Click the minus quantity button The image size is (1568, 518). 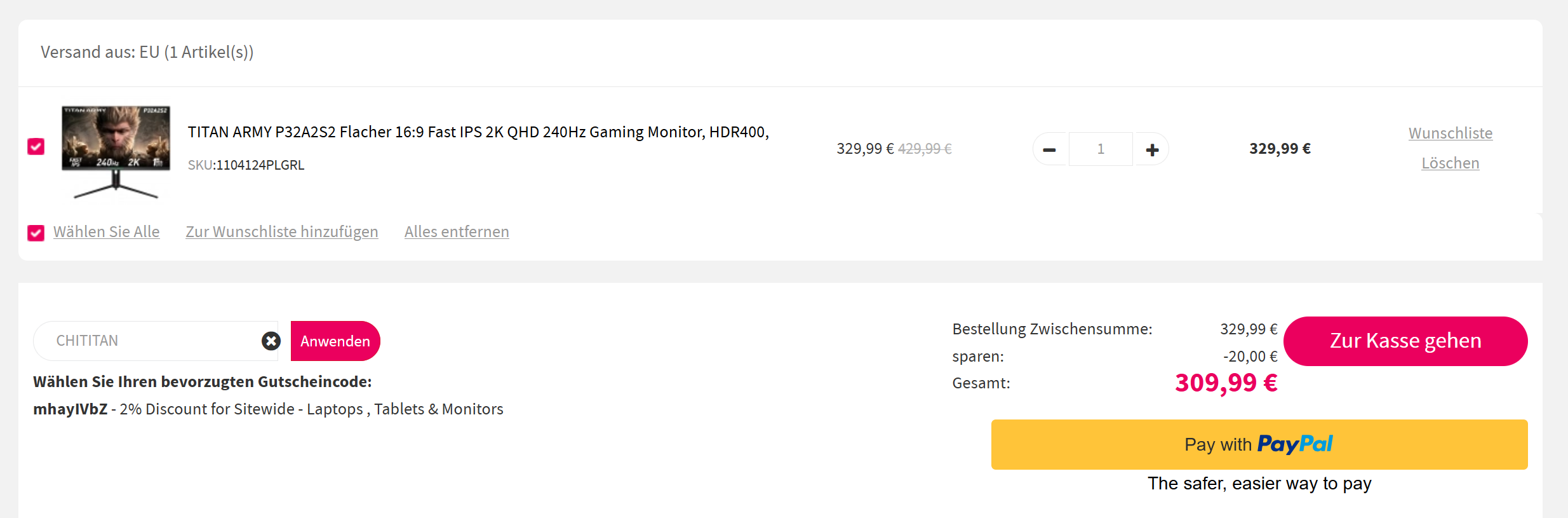click(x=1049, y=149)
